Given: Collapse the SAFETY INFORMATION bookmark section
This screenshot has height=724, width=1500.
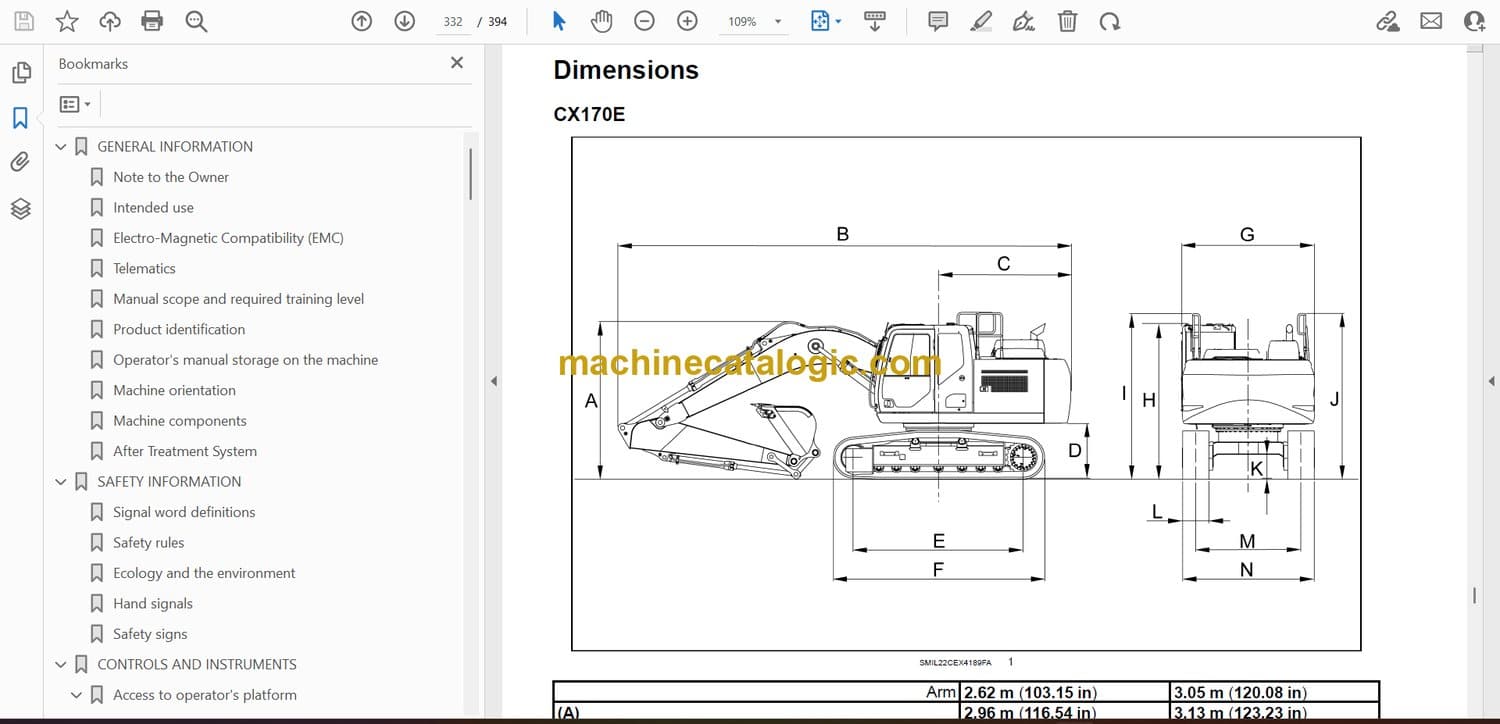Looking at the screenshot, I should [x=61, y=482].
